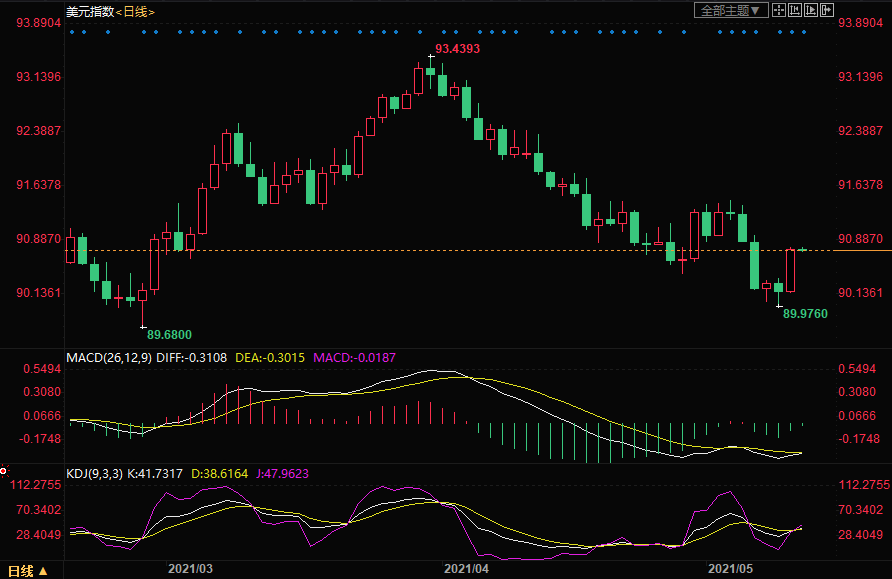Click the chart replay play icon
Viewport: 892px width, 579px height.
tap(811, 10)
